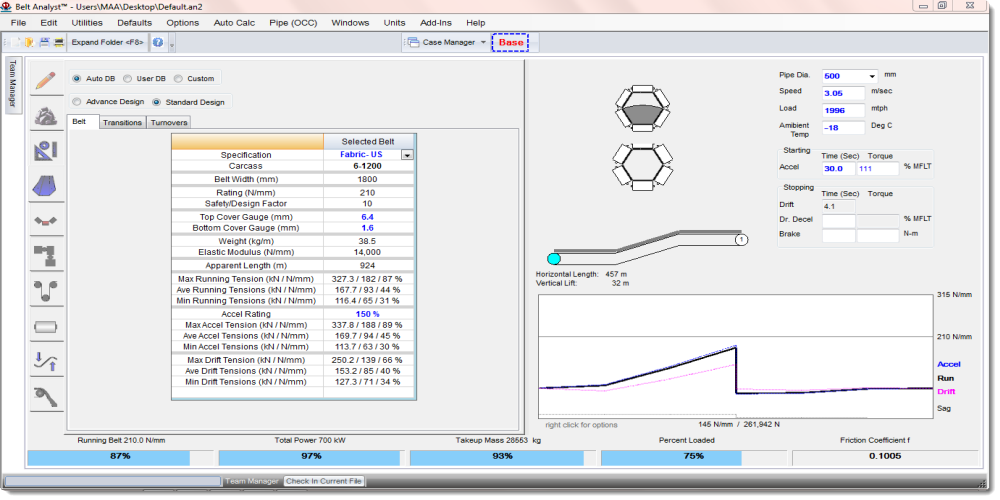The image size is (1000, 500).
Task: Open the blue Help question icon
Action: coord(158,43)
